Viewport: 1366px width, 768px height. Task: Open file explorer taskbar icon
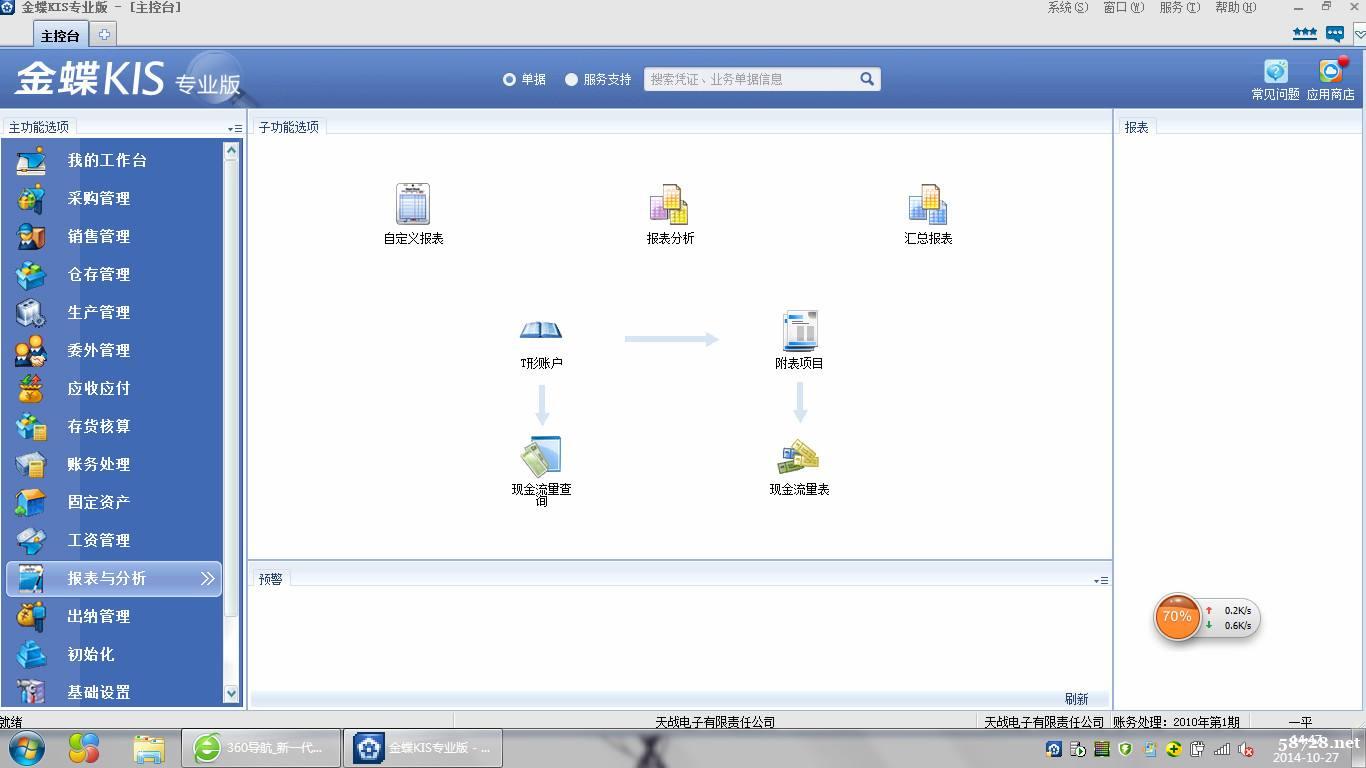pos(149,748)
